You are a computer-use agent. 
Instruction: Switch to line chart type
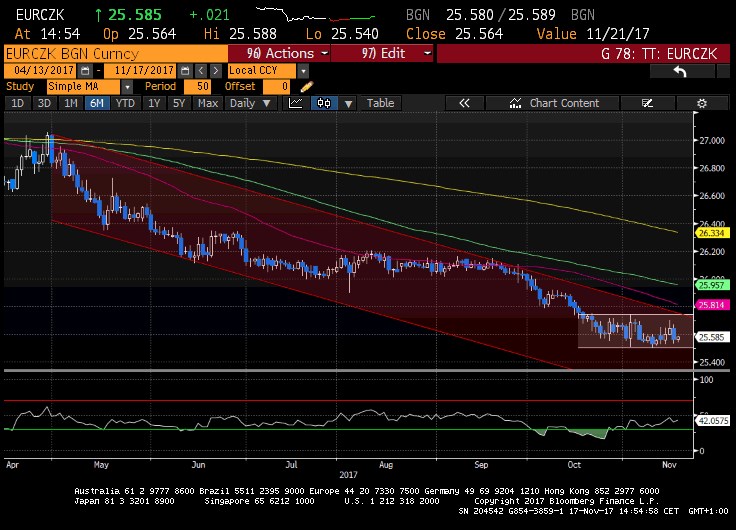pos(294,103)
